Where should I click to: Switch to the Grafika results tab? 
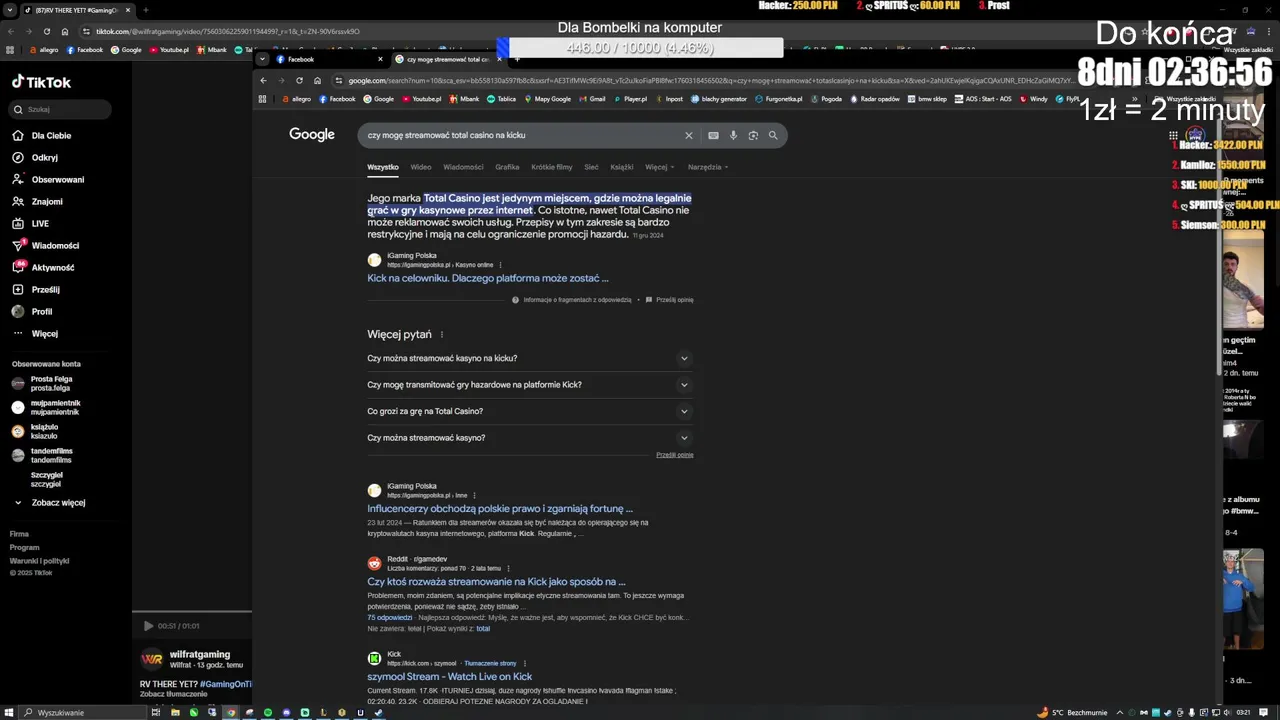pyautogui.click(x=507, y=167)
